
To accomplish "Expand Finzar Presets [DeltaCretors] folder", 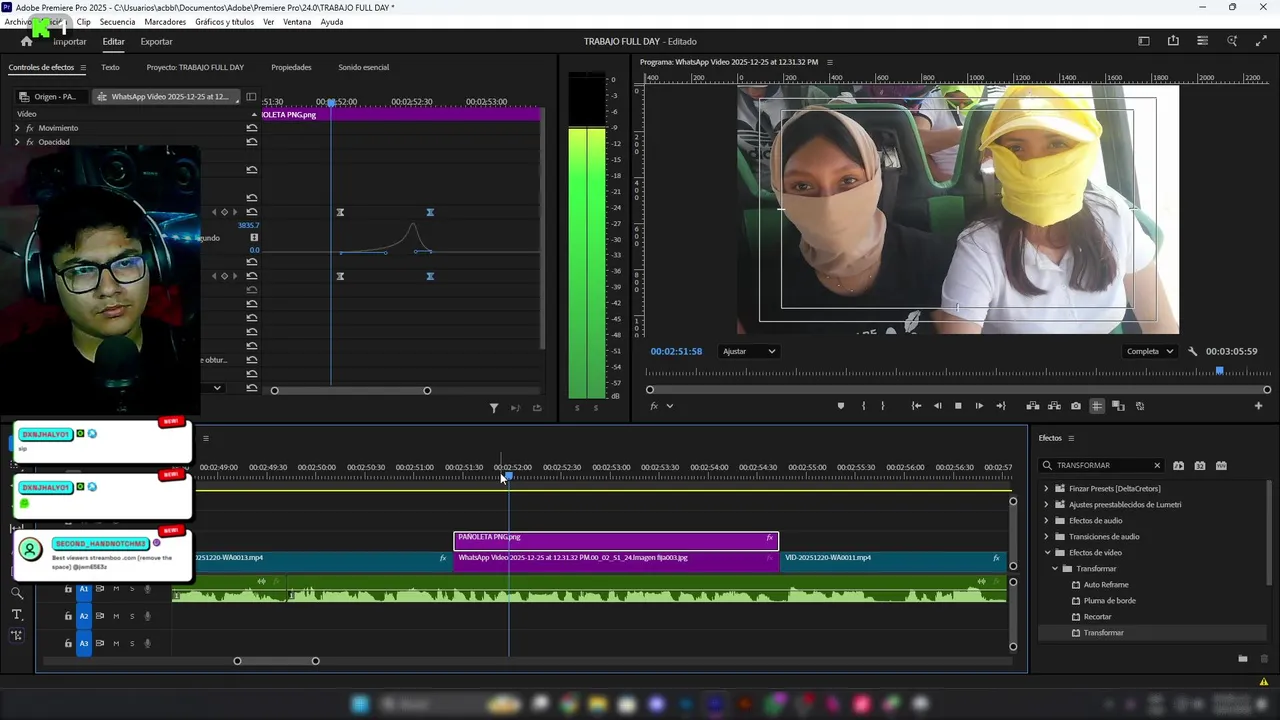I will [1047, 489].
